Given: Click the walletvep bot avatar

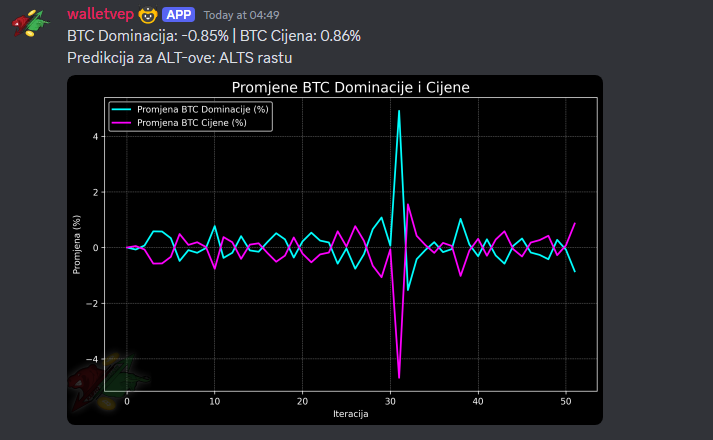Looking at the screenshot, I should click(32, 23).
